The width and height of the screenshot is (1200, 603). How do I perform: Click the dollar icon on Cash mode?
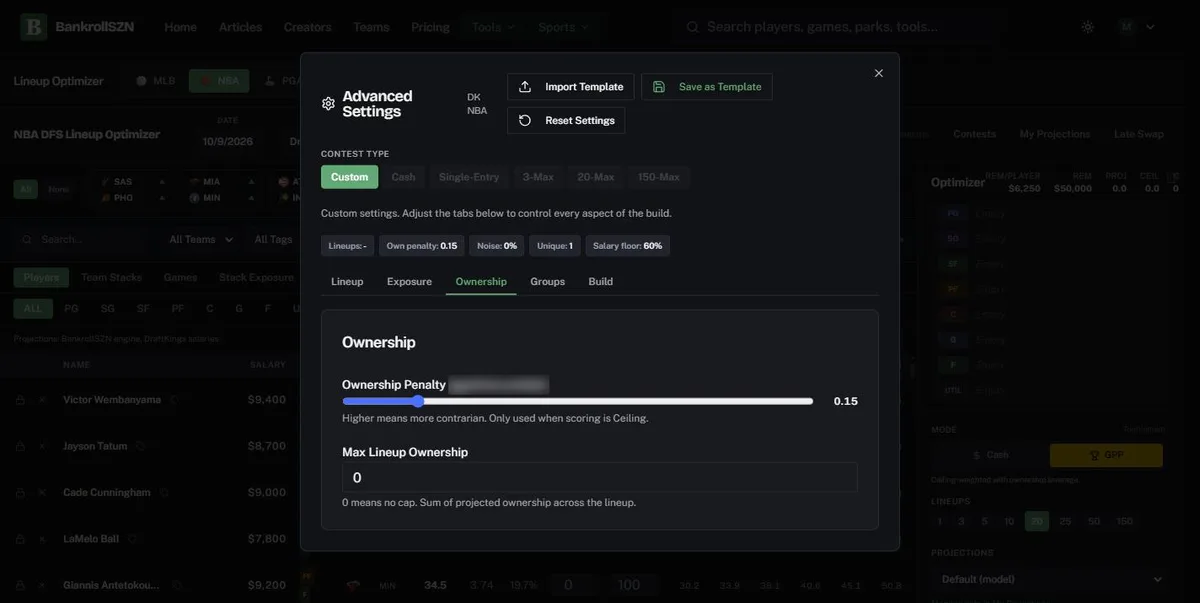click(x=977, y=455)
